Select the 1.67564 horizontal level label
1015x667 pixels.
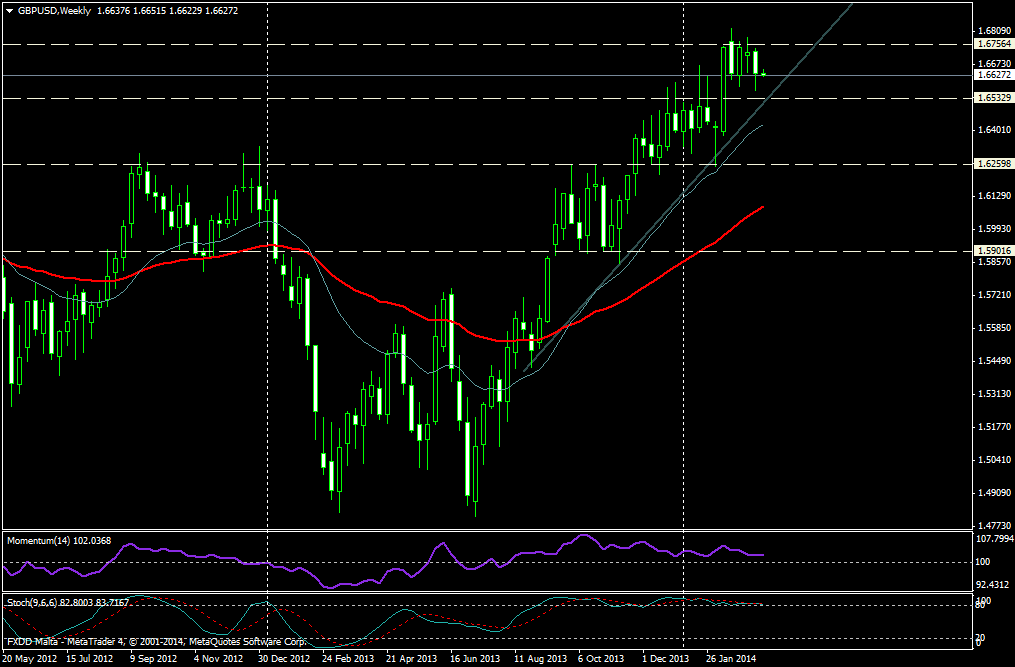994,44
